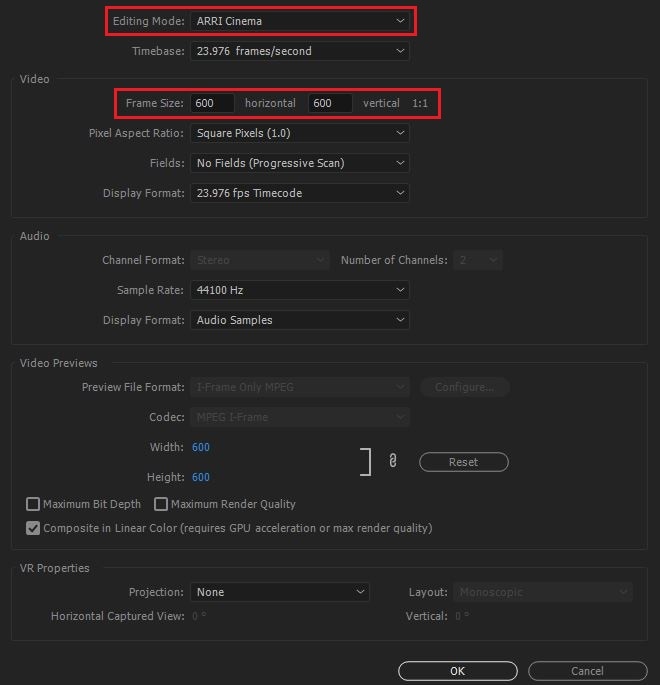Open the Sample Rate dropdown
660x685 pixels.
300,290
